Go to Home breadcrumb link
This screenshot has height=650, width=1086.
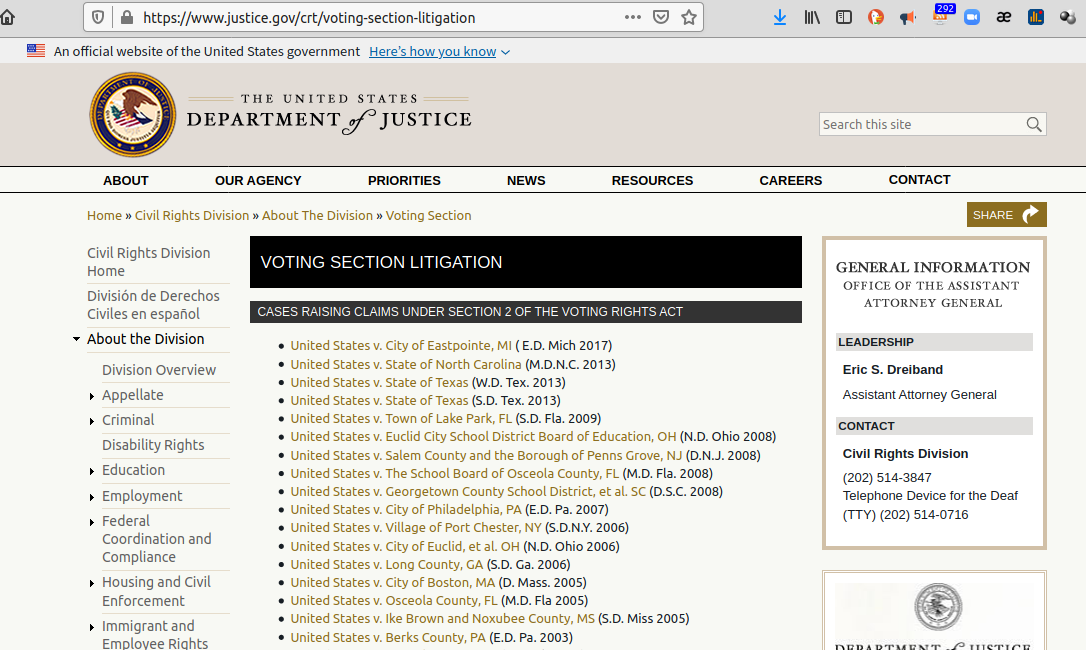104,216
